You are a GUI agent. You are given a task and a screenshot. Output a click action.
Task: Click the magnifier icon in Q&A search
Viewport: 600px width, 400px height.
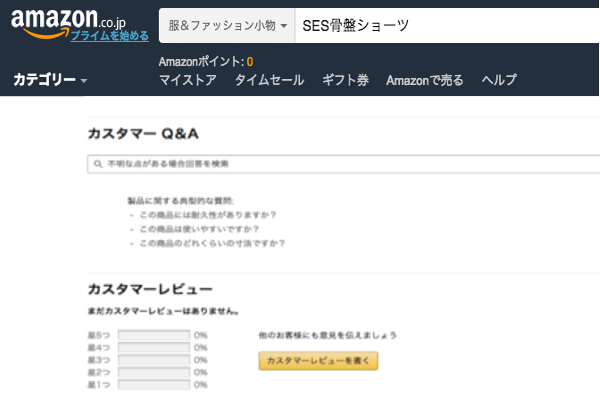[98, 164]
